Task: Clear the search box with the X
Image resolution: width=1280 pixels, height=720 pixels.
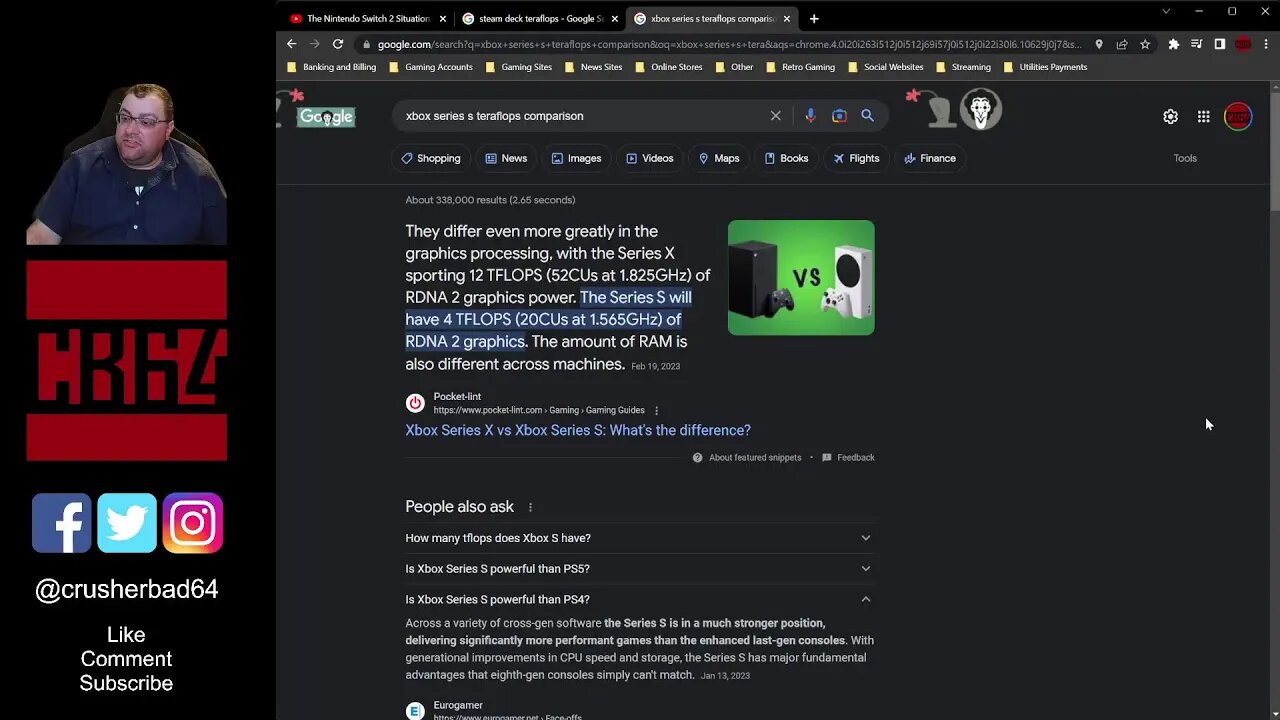Action: pos(775,116)
